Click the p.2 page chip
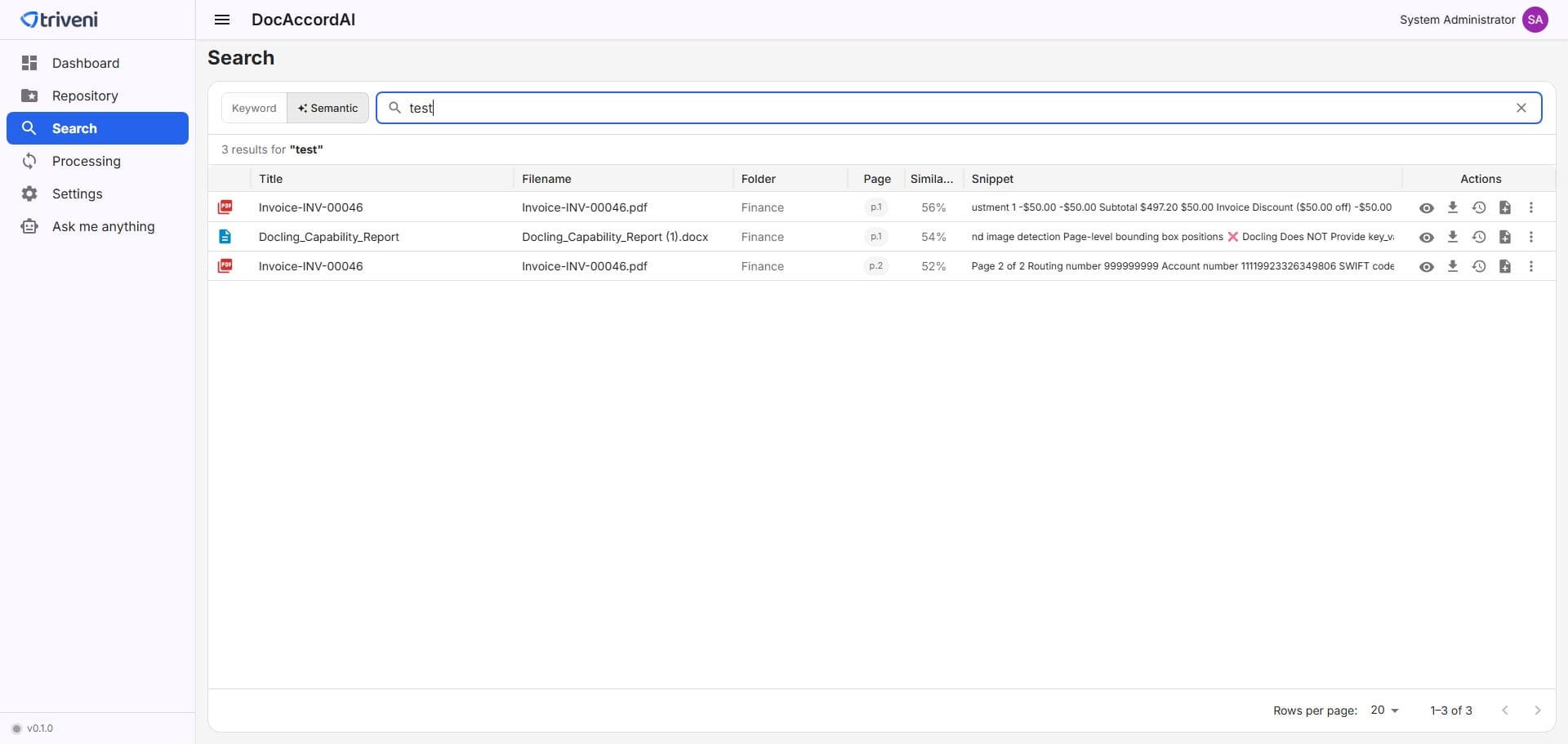Image resolution: width=1568 pixels, height=744 pixels. pyautogui.click(x=876, y=266)
